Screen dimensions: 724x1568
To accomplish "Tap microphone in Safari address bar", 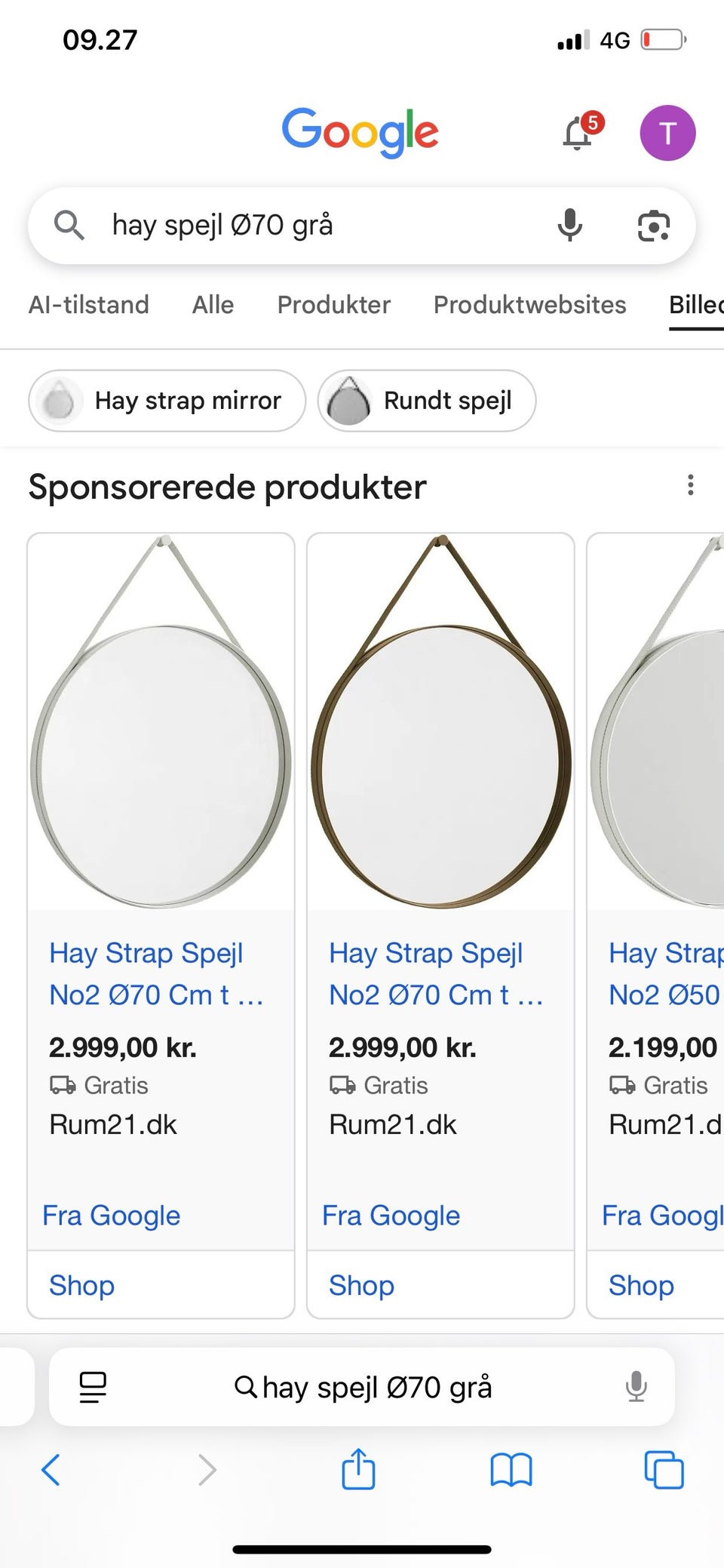I will [x=636, y=1387].
